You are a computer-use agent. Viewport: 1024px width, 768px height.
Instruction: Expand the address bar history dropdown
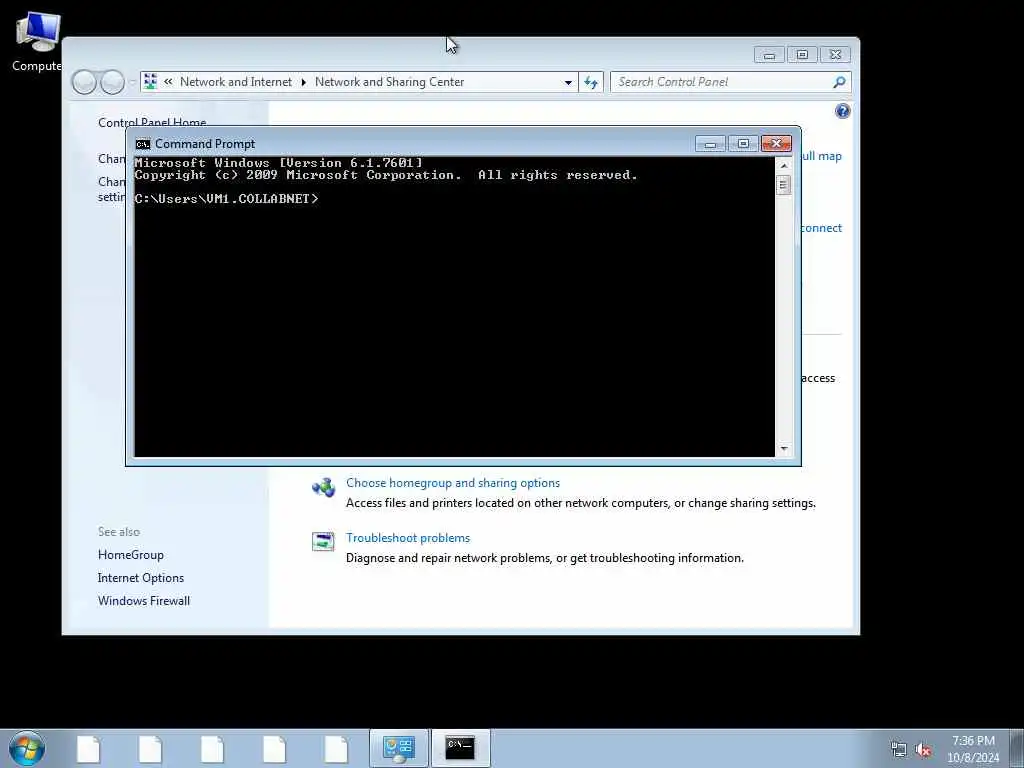point(568,82)
